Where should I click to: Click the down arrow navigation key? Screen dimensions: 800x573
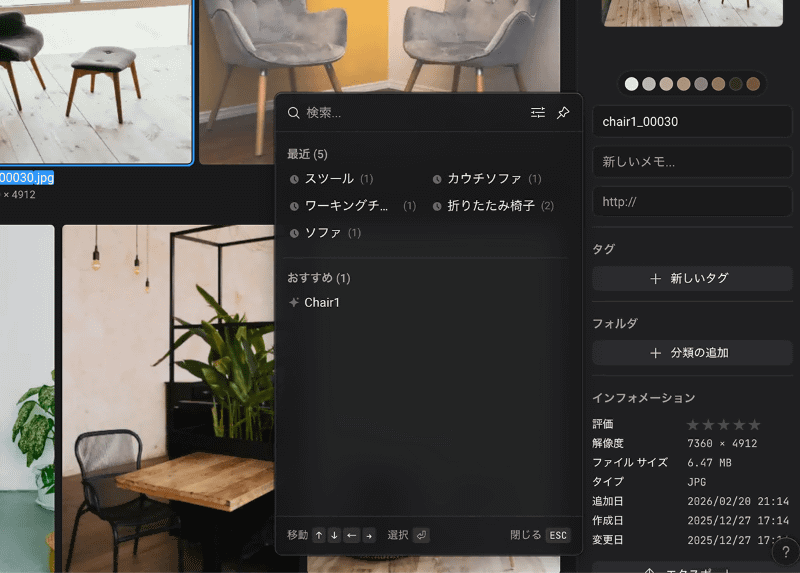pos(334,535)
